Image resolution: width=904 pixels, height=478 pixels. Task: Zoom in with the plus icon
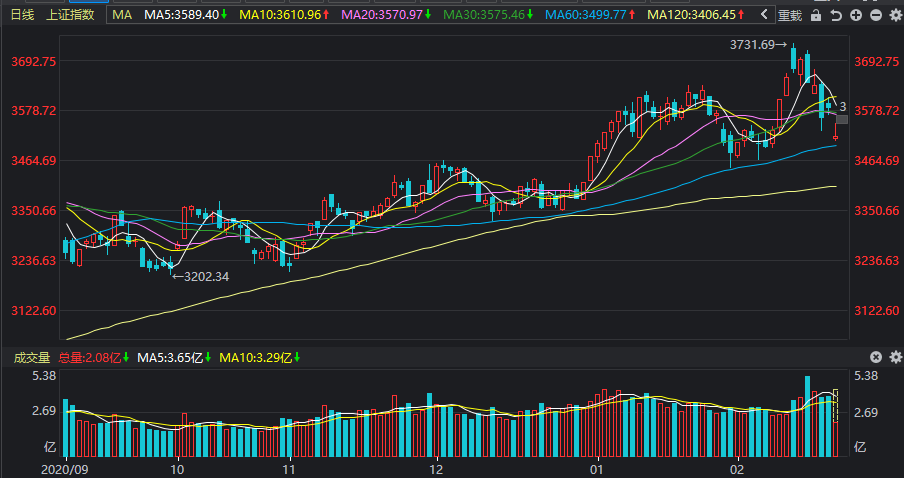(x=856, y=16)
